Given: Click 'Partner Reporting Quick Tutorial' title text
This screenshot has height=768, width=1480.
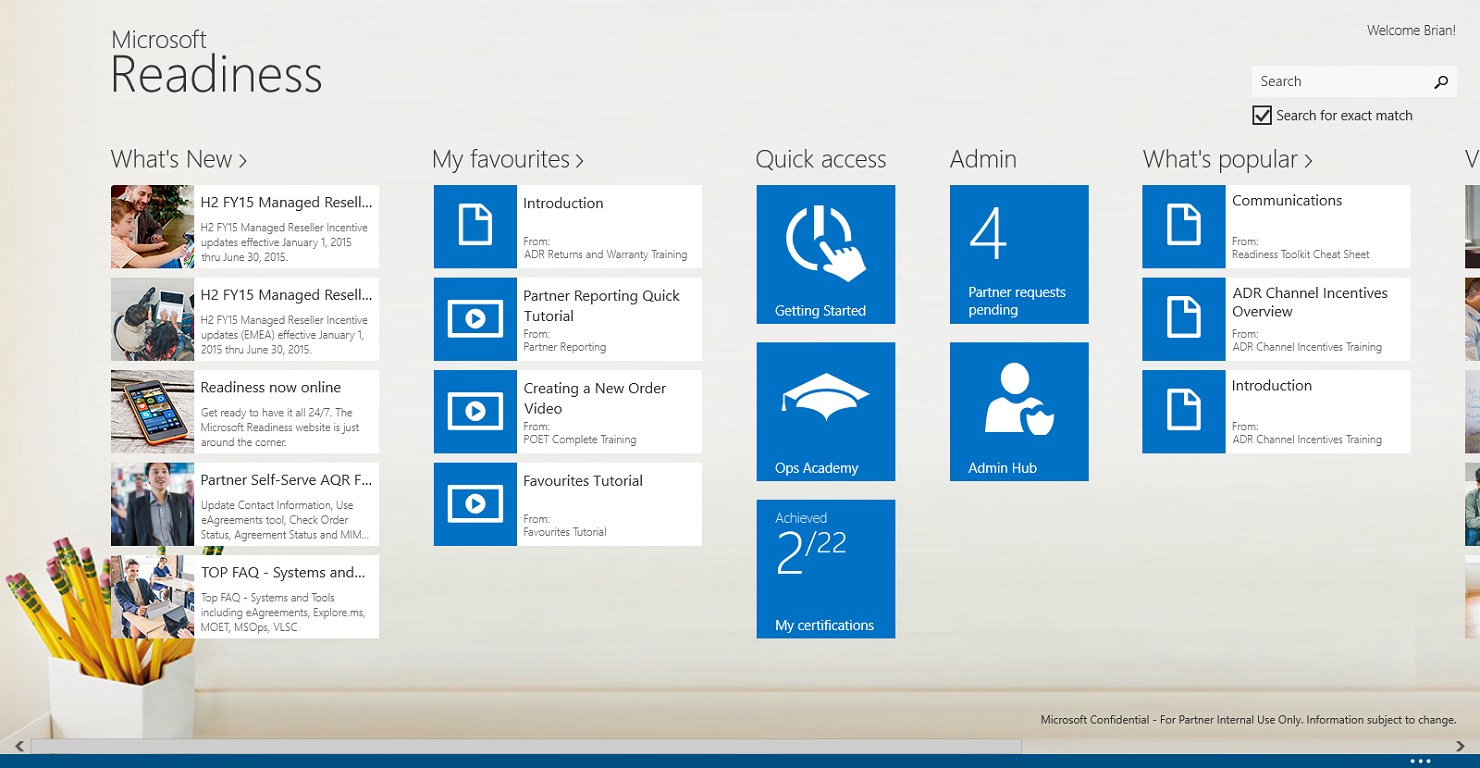Looking at the screenshot, I should pos(601,306).
